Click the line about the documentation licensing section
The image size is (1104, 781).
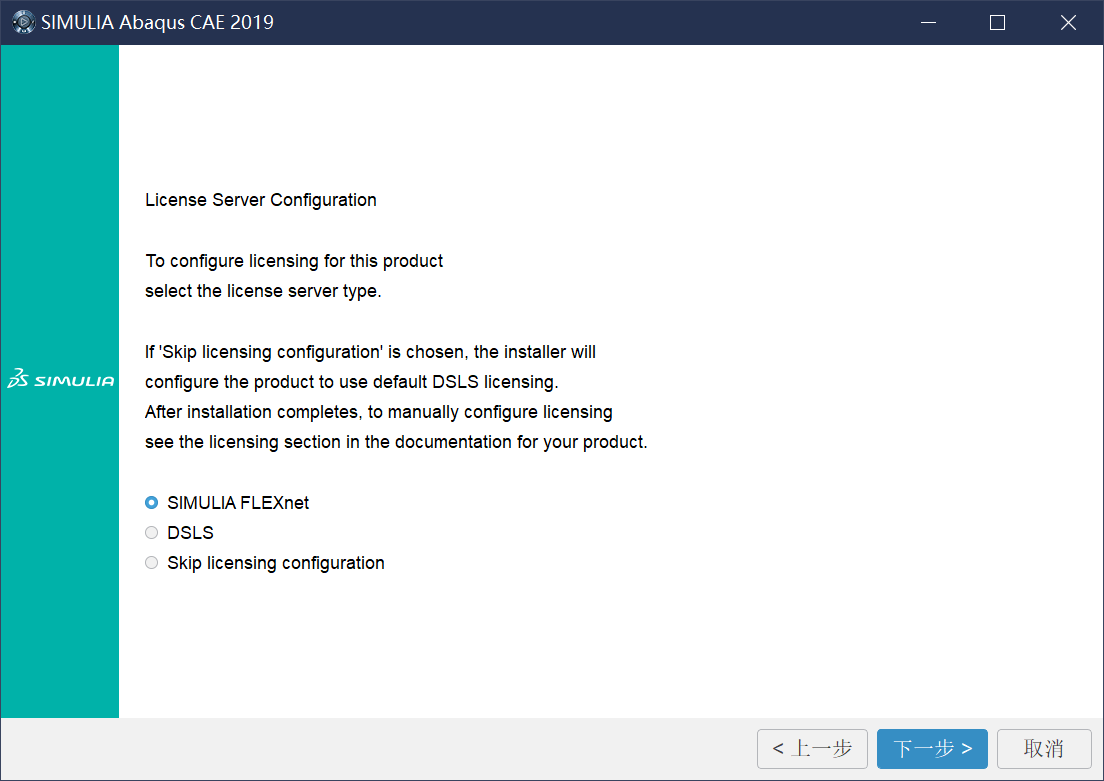(396, 442)
